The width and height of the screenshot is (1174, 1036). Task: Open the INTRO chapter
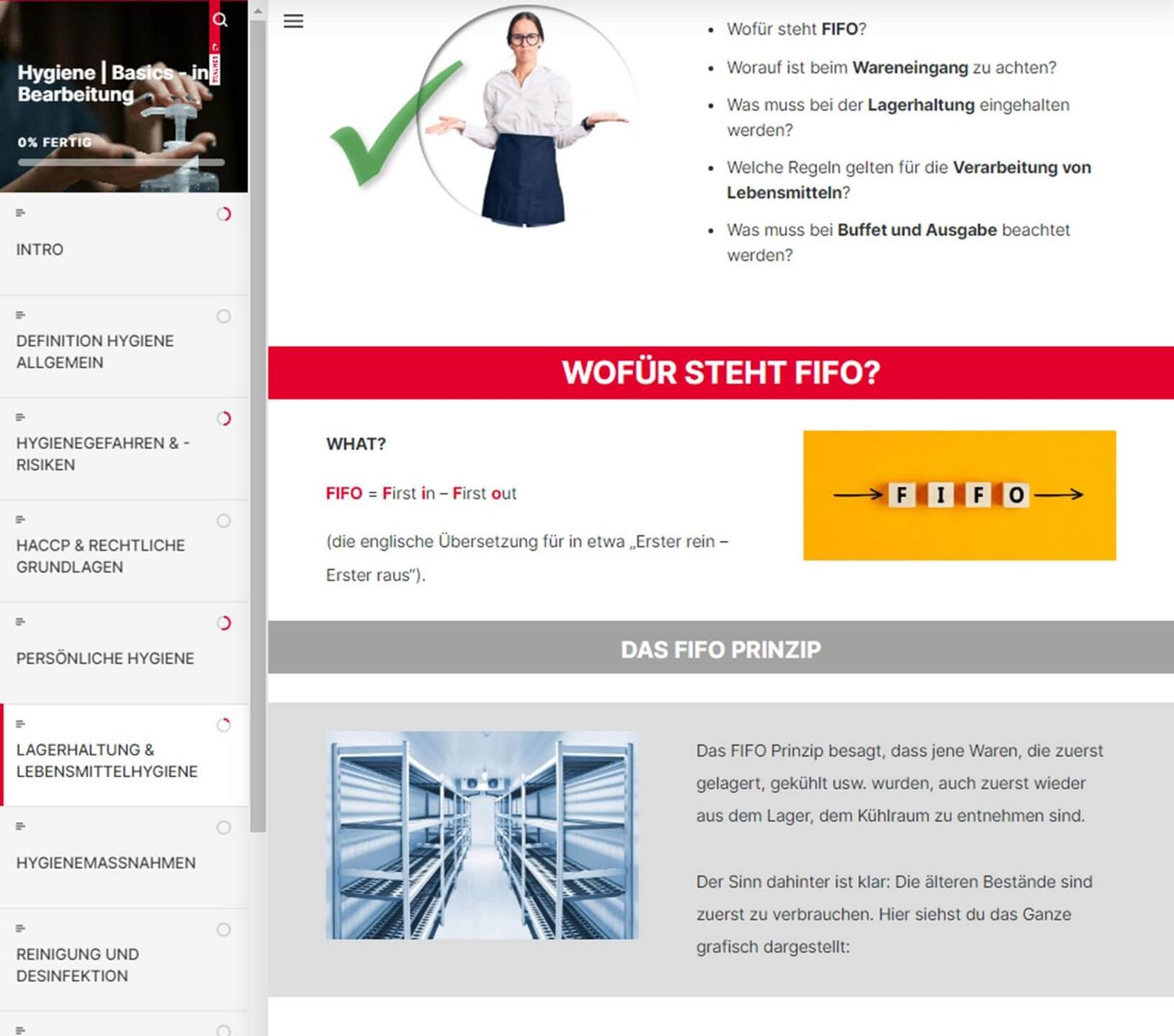pyautogui.click(x=40, y=249)
